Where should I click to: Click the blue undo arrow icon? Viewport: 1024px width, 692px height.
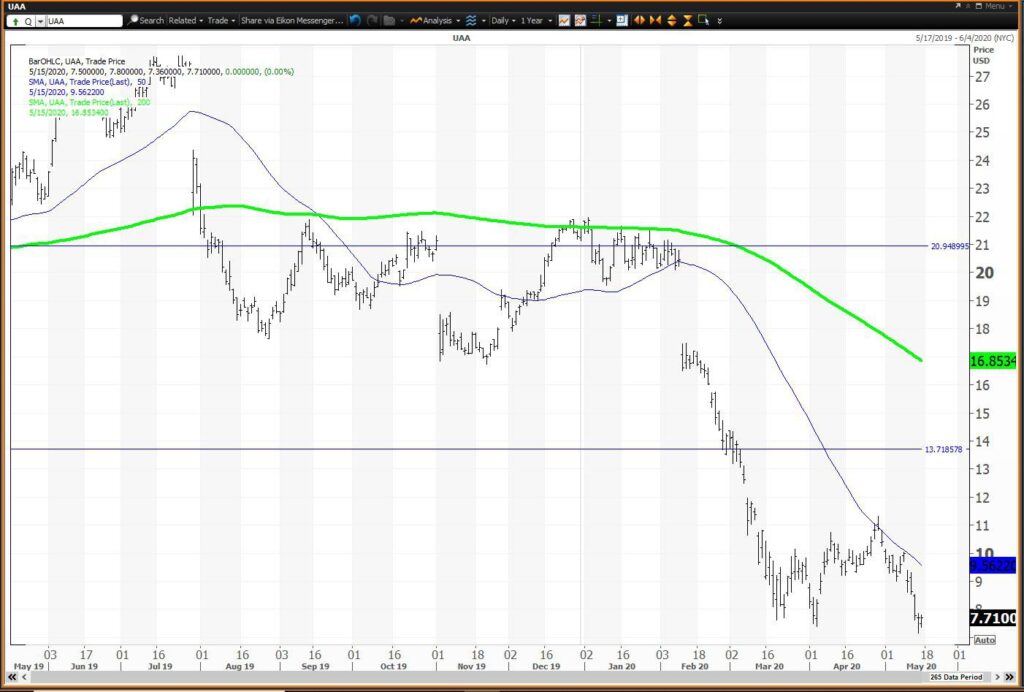pyautogui.click(x=355, y=21)
